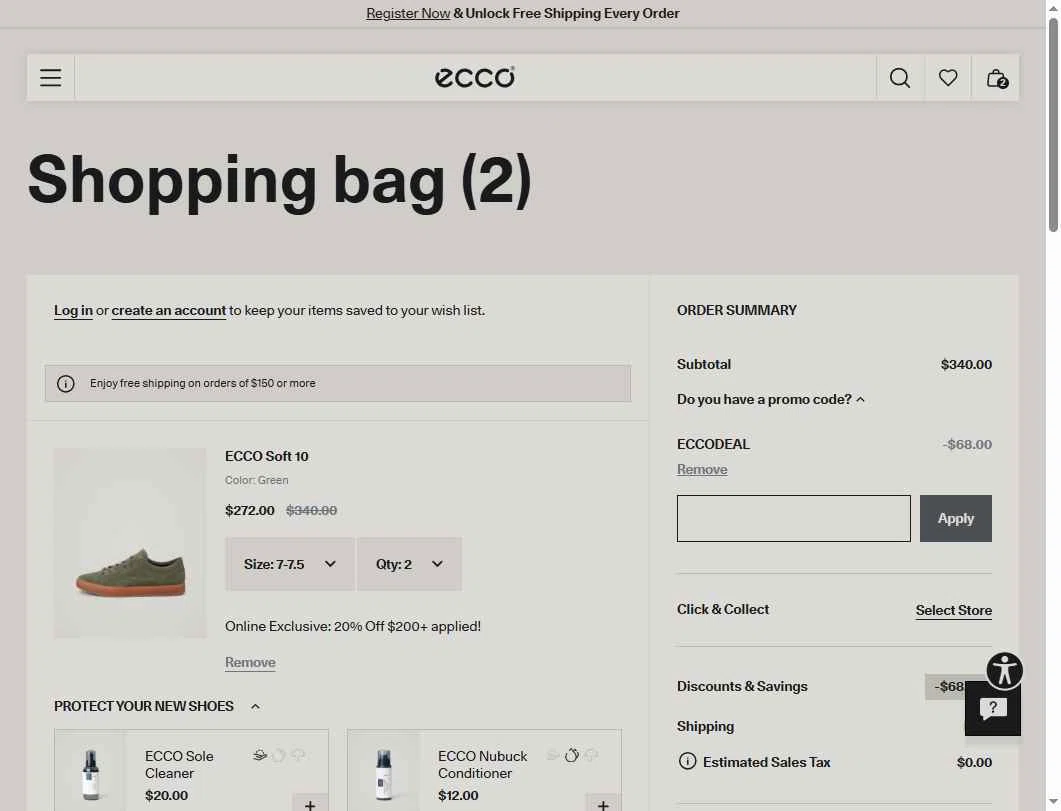Click the ECCO Nubuck Conditioner name
Viewport: 1061px width, 811px height.
(x=482, y=764)
